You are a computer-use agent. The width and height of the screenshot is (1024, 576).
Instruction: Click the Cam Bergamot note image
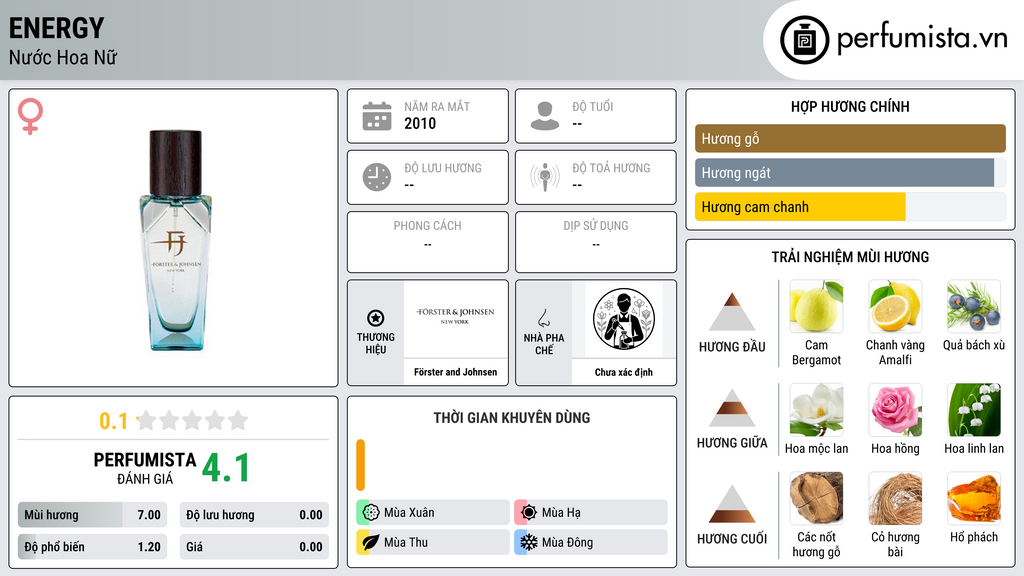pos(816,306)
